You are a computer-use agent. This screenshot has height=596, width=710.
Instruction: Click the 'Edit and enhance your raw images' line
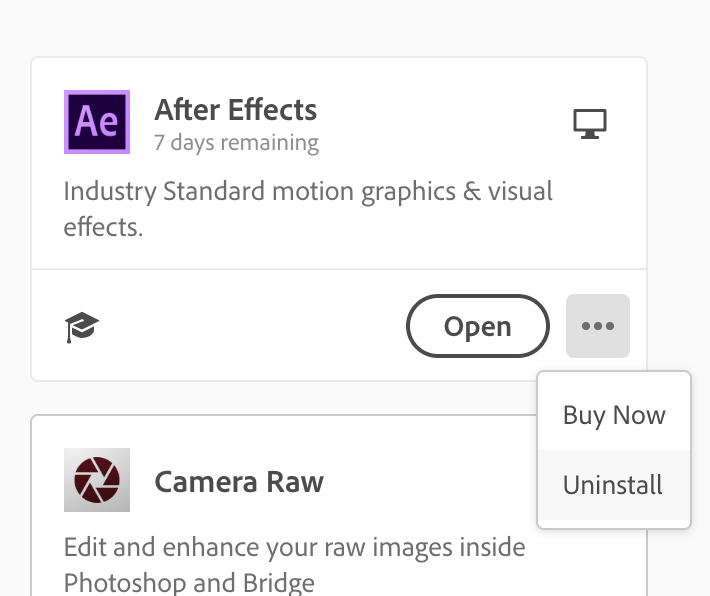coord(294,548)
